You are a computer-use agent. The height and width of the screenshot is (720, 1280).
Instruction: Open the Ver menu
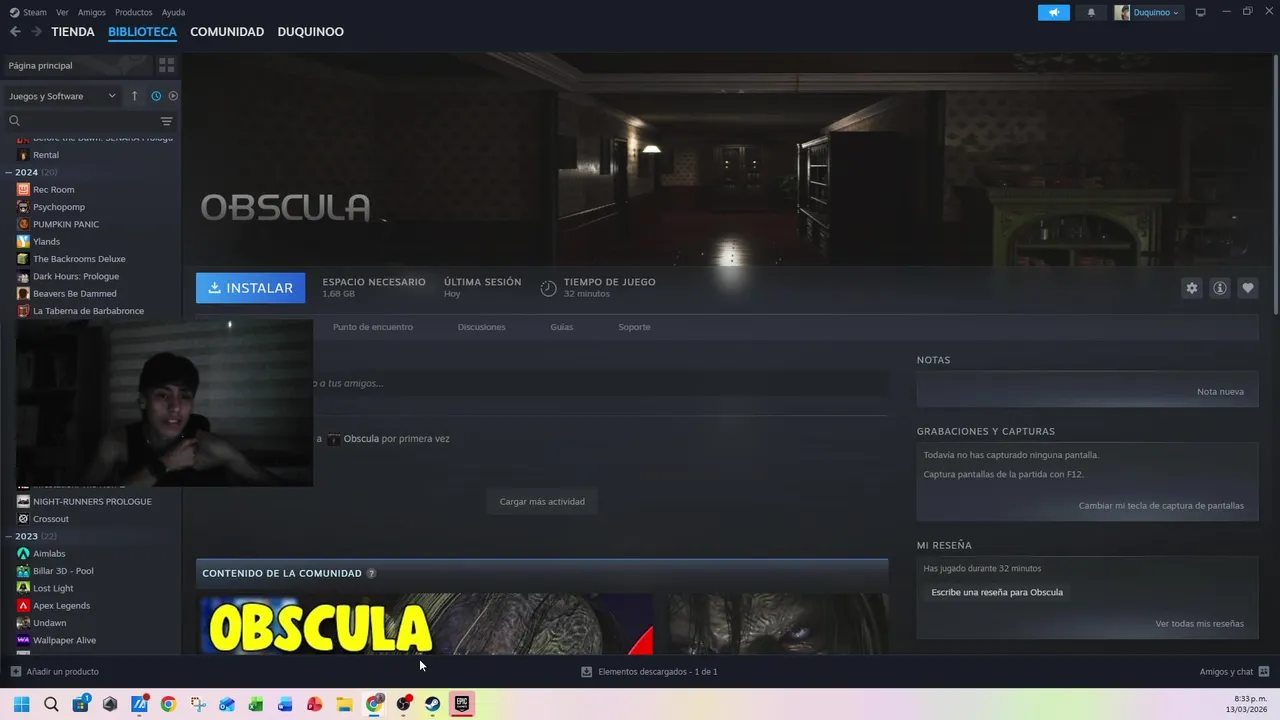point(62,12)
